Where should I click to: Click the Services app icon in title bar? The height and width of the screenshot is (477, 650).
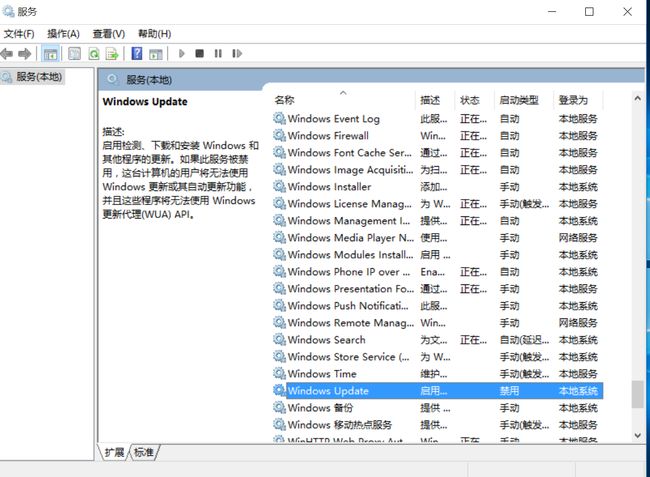[8, 11]
